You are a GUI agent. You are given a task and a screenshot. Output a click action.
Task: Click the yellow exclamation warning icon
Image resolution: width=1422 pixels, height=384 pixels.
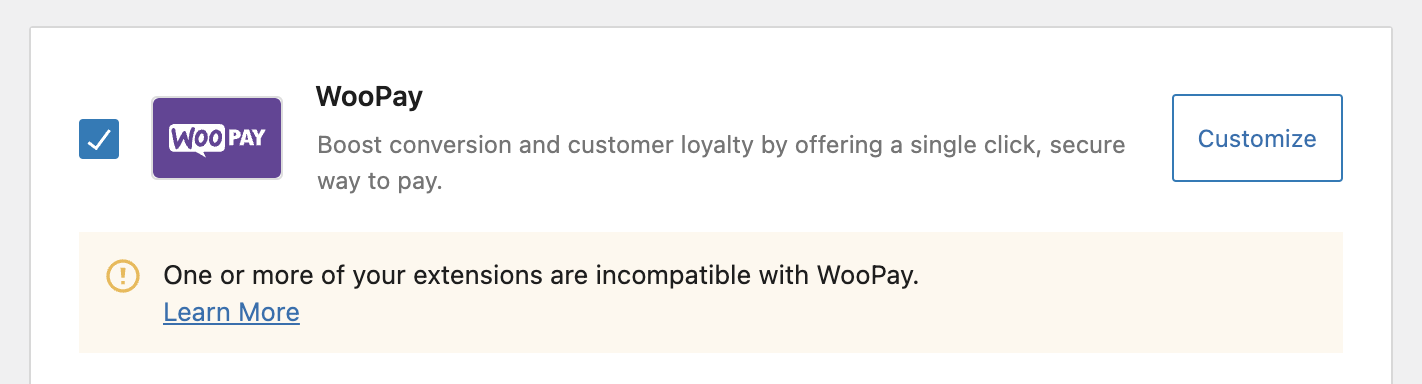[123, 276]
